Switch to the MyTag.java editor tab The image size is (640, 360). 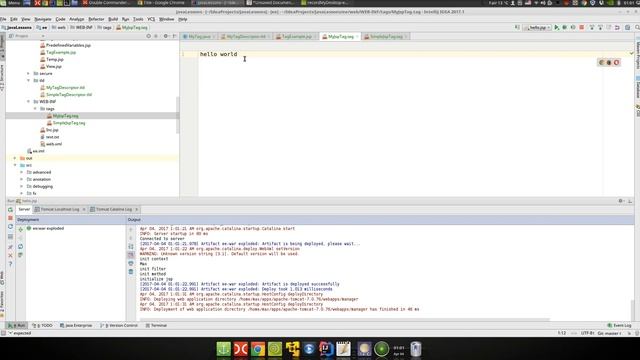(199, 36)
